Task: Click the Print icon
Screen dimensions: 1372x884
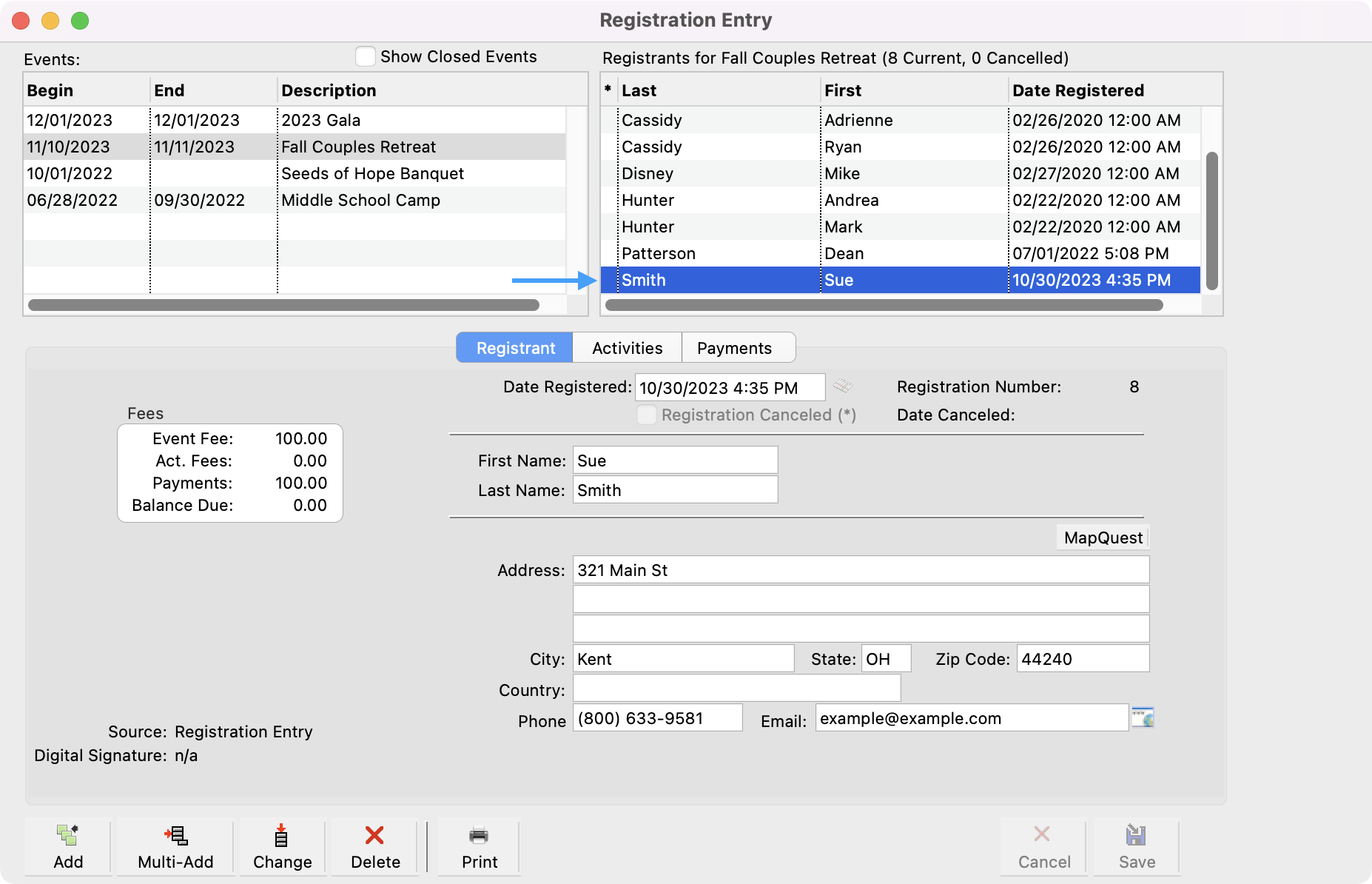Action: pyautogui.click(x=479, y=836)
